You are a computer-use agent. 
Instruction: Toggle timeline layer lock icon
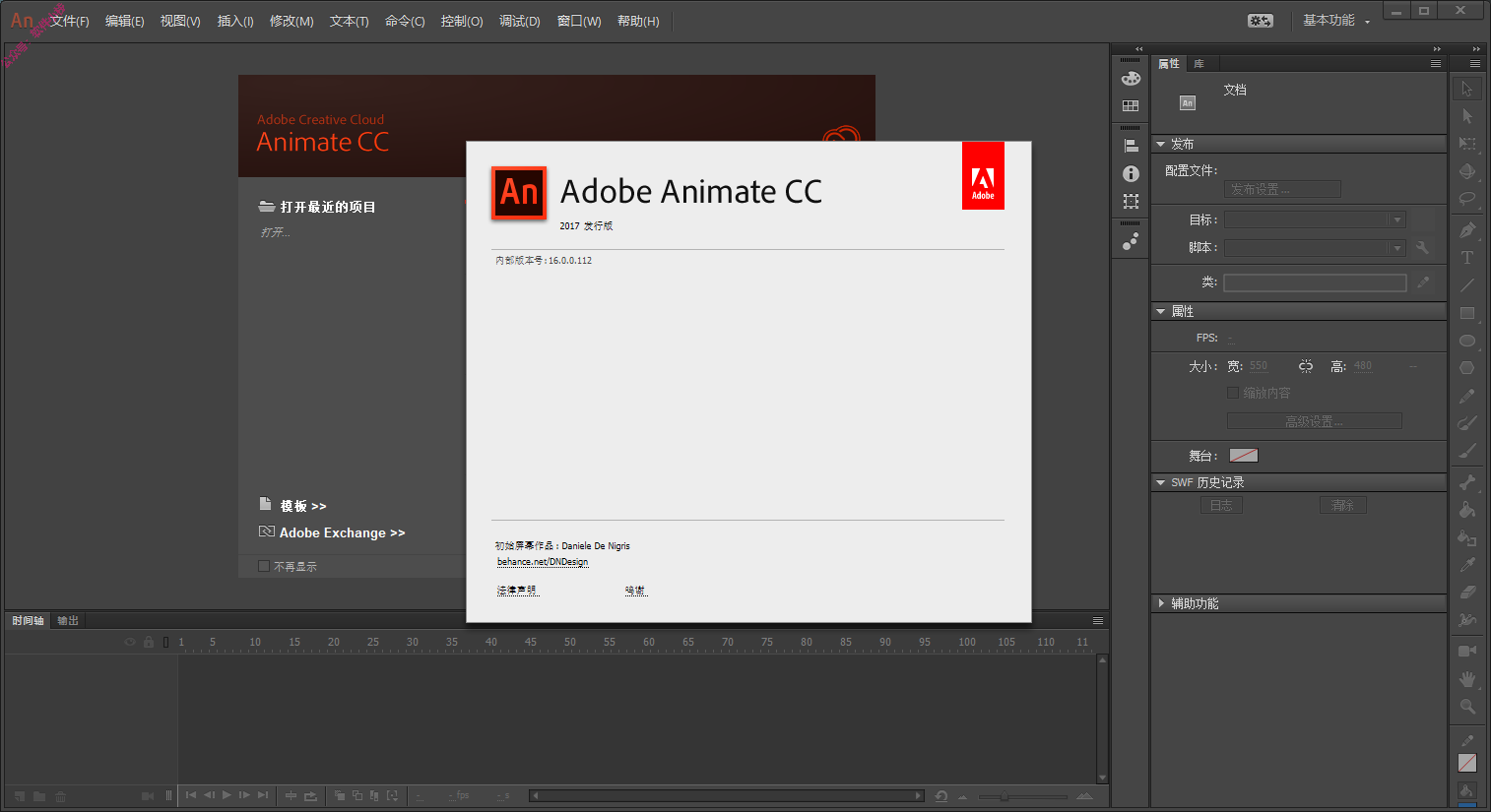(149, 642)
